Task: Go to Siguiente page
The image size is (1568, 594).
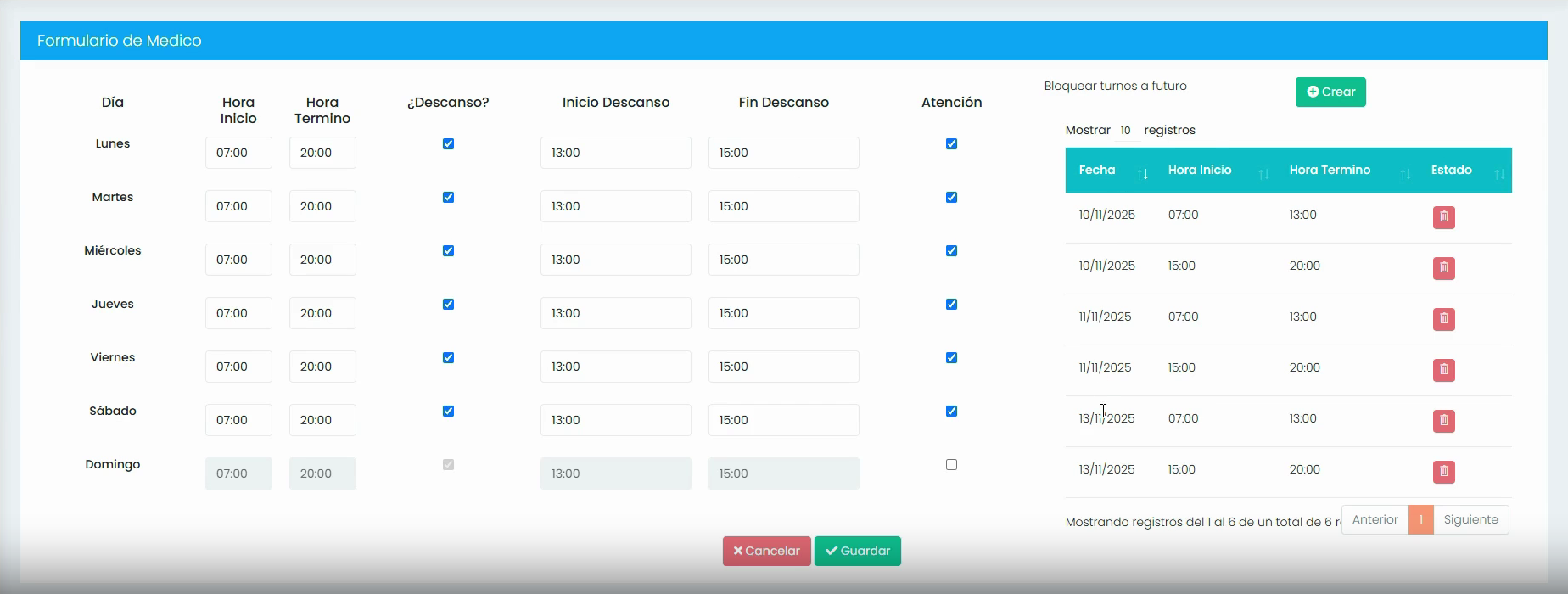Action: [x=1471, y=519]
